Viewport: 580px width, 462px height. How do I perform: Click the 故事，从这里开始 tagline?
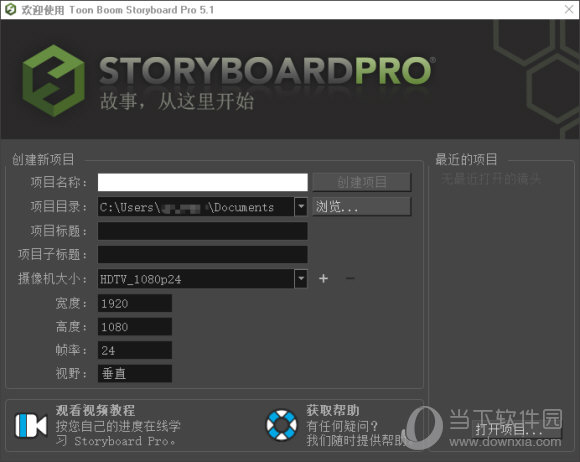pos(177,101)
